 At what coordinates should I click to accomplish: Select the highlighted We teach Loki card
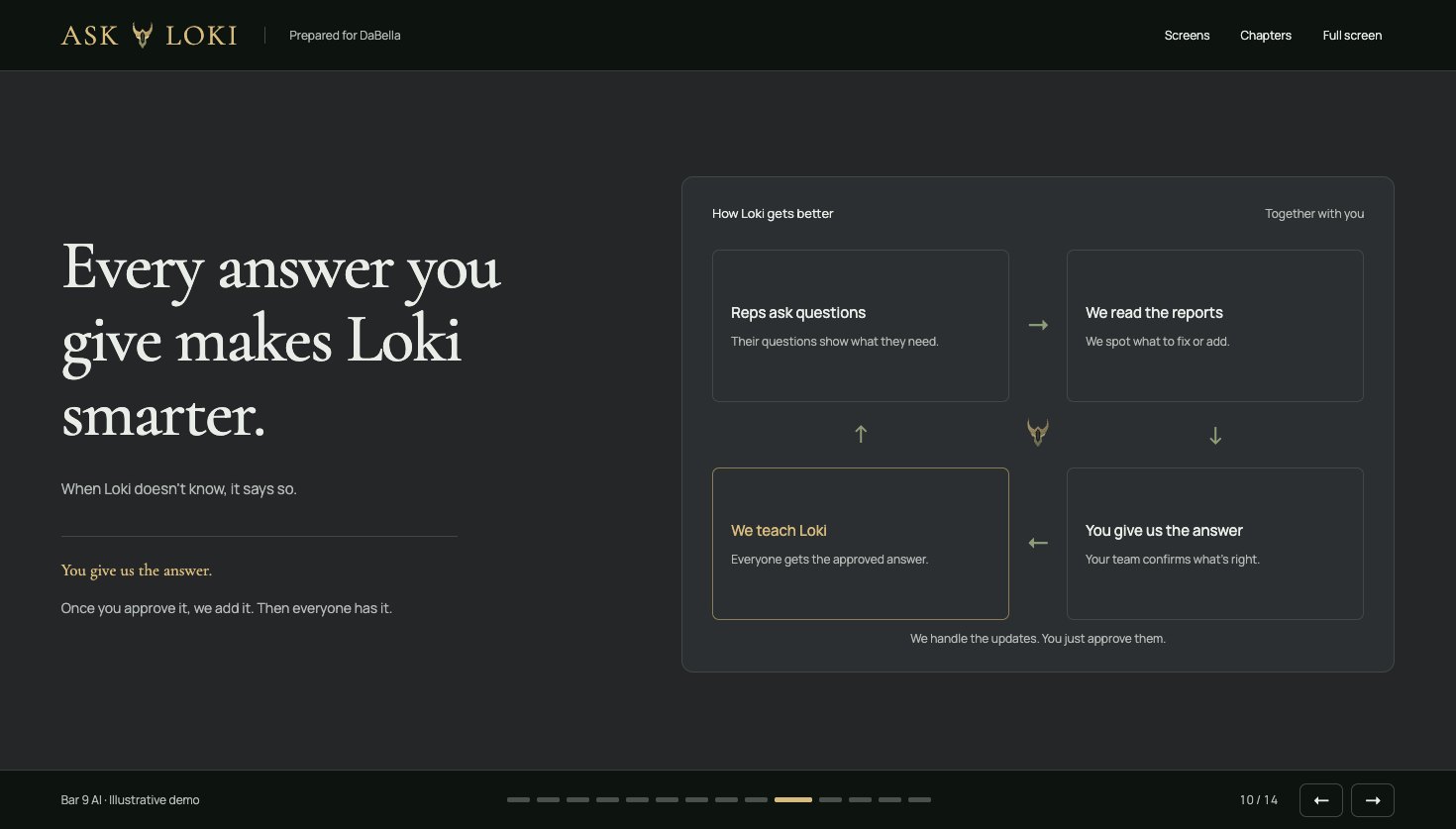point(861,544)
